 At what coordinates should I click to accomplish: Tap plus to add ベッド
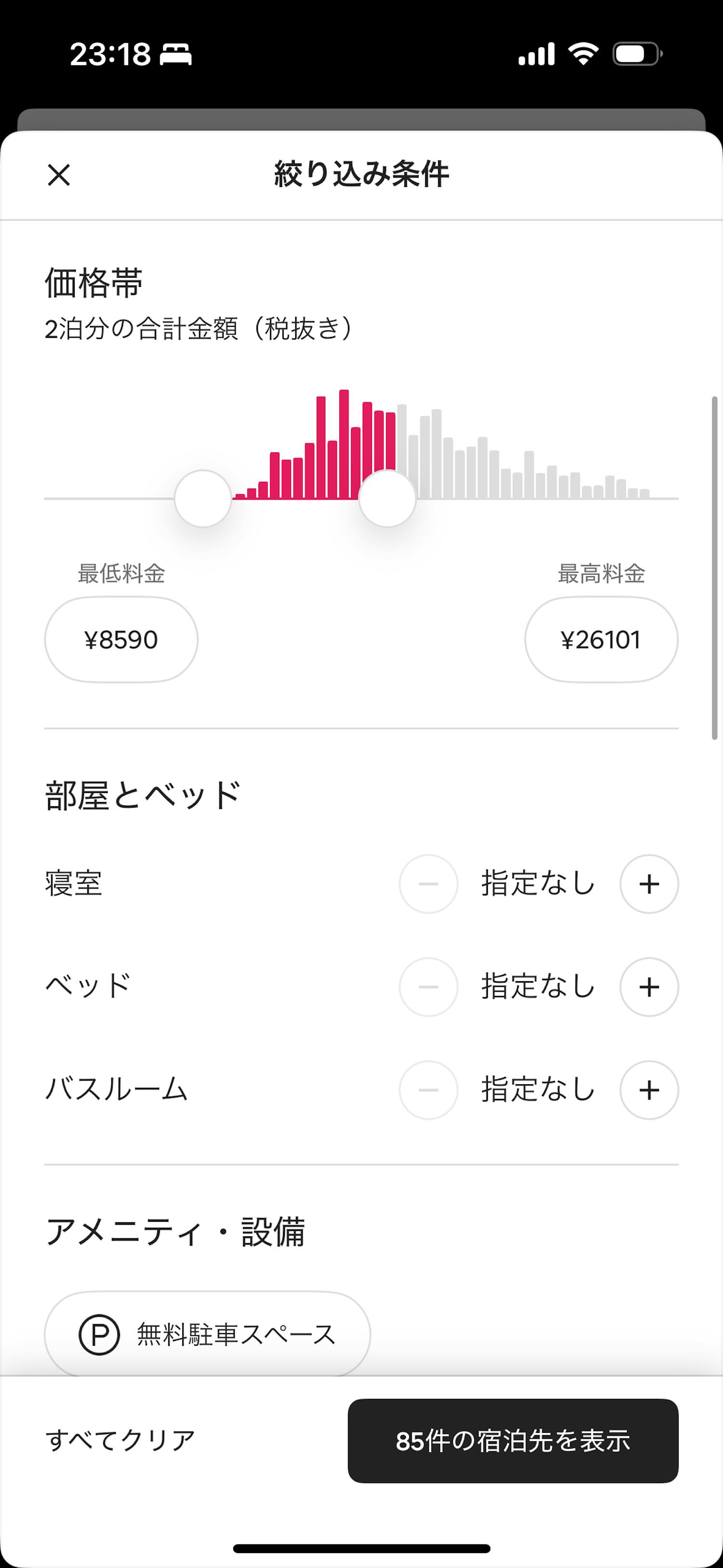click(x=649, y=987)
